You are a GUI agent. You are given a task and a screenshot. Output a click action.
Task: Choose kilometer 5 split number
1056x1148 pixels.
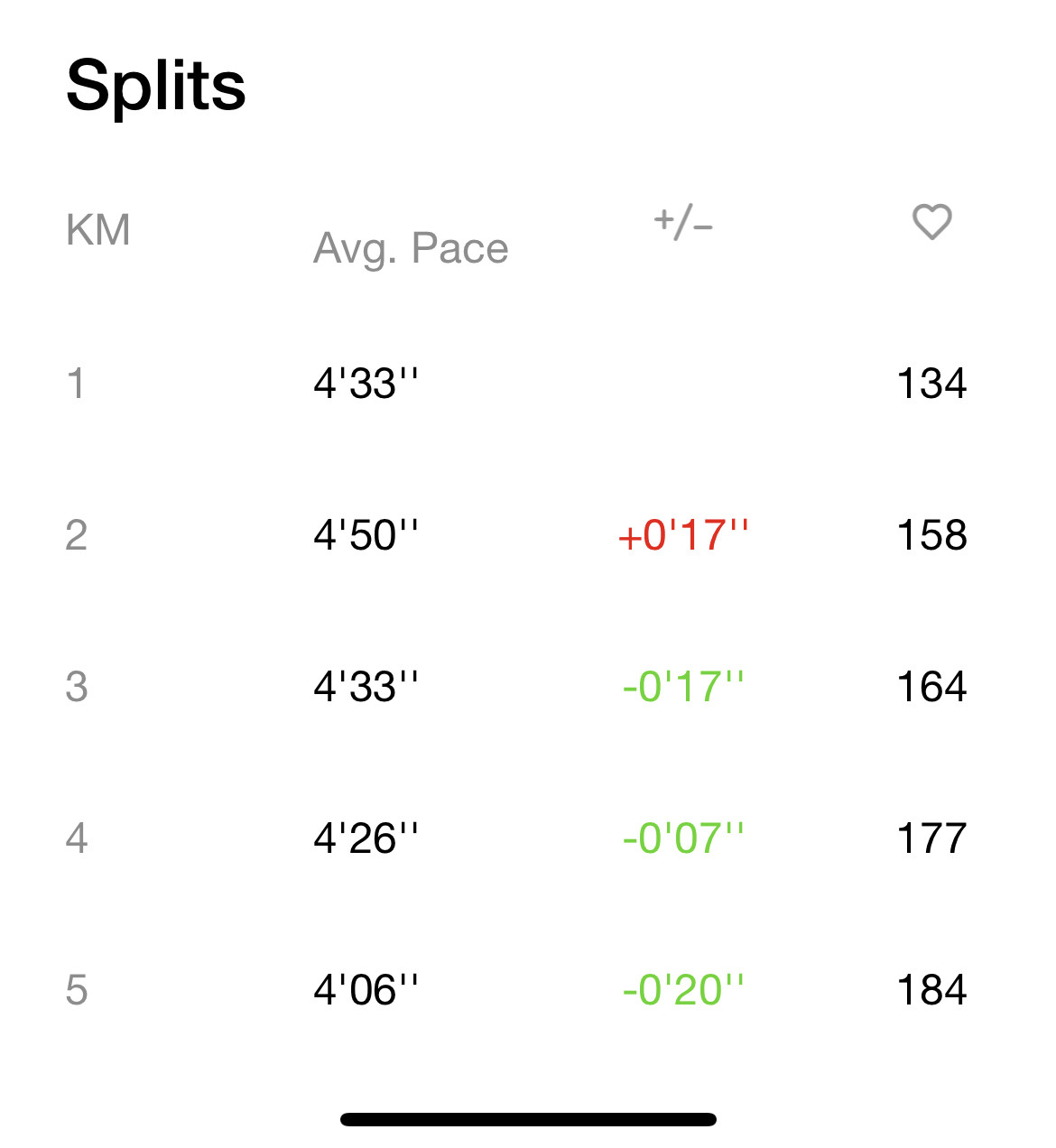pyautogui.click(x=77, y=990)
